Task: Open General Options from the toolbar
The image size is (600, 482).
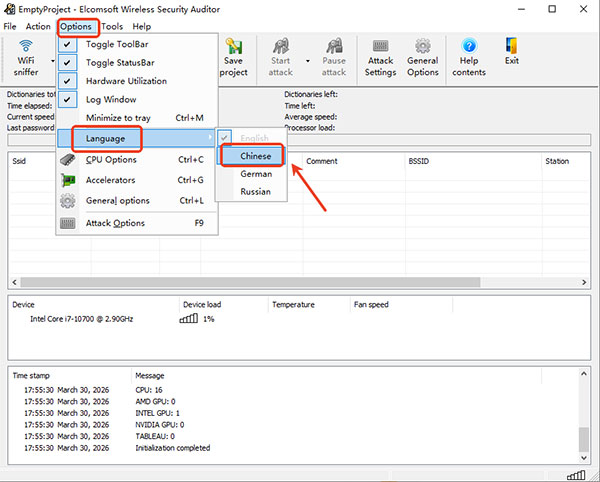Action: point(423,58)
